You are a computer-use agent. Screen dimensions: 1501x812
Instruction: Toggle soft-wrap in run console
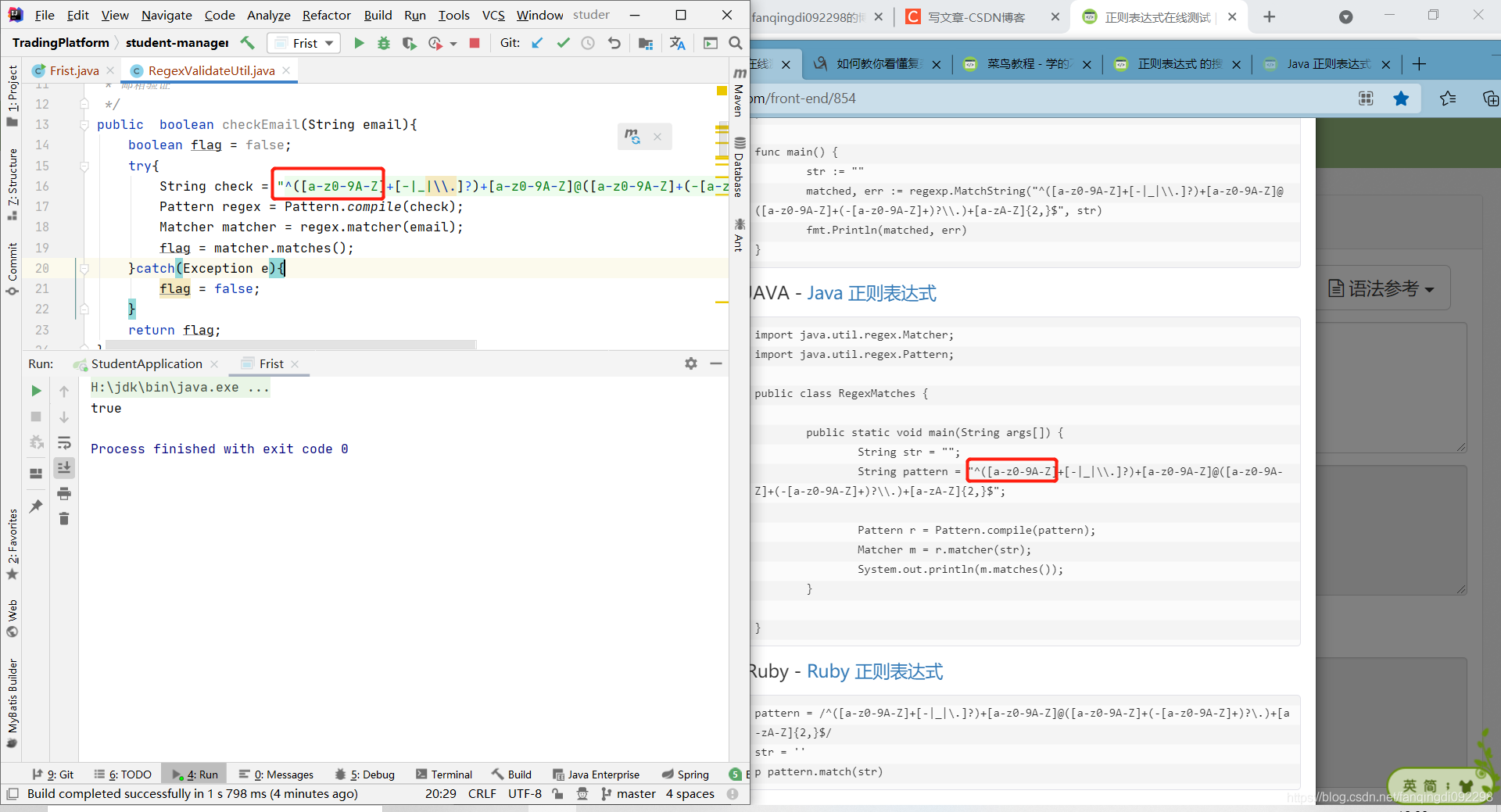[64, 442]
